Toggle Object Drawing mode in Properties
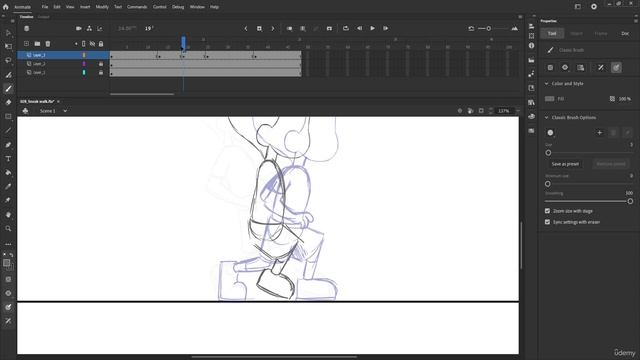Image resolution: width=640 pixels, height=360 pixels. click(x=550, y=67)
